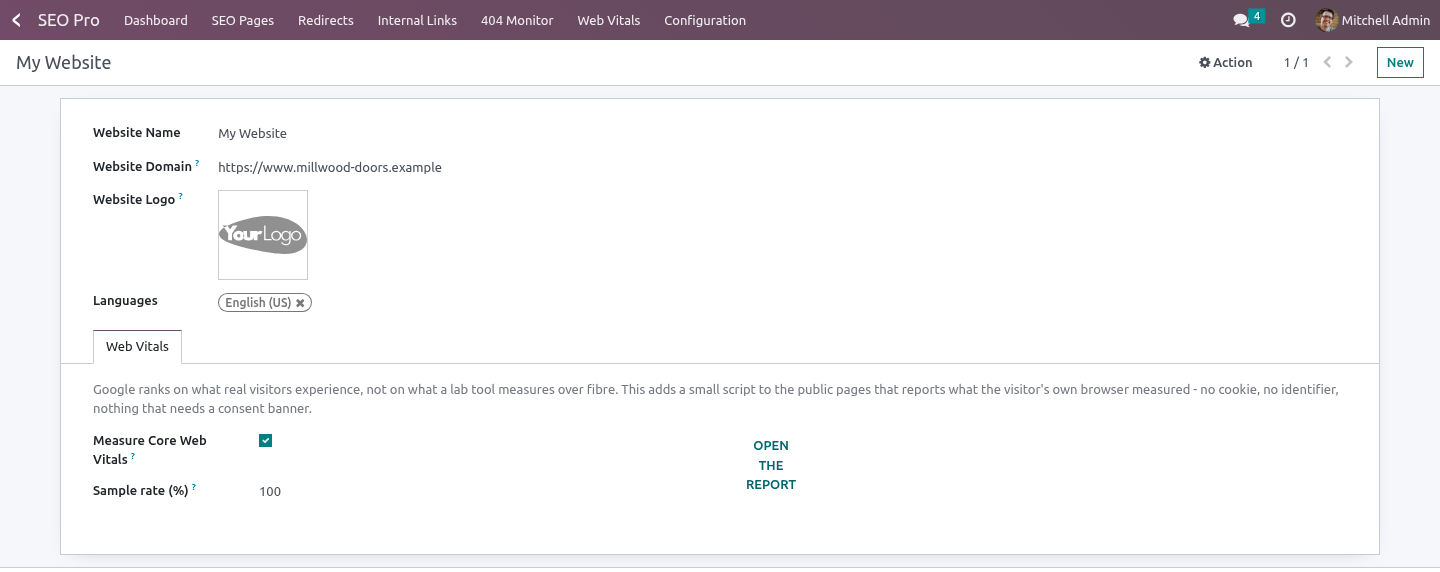Screen dimensions: 1440x572
Task: Go to next record arrow
Action: click(1349, 62)
